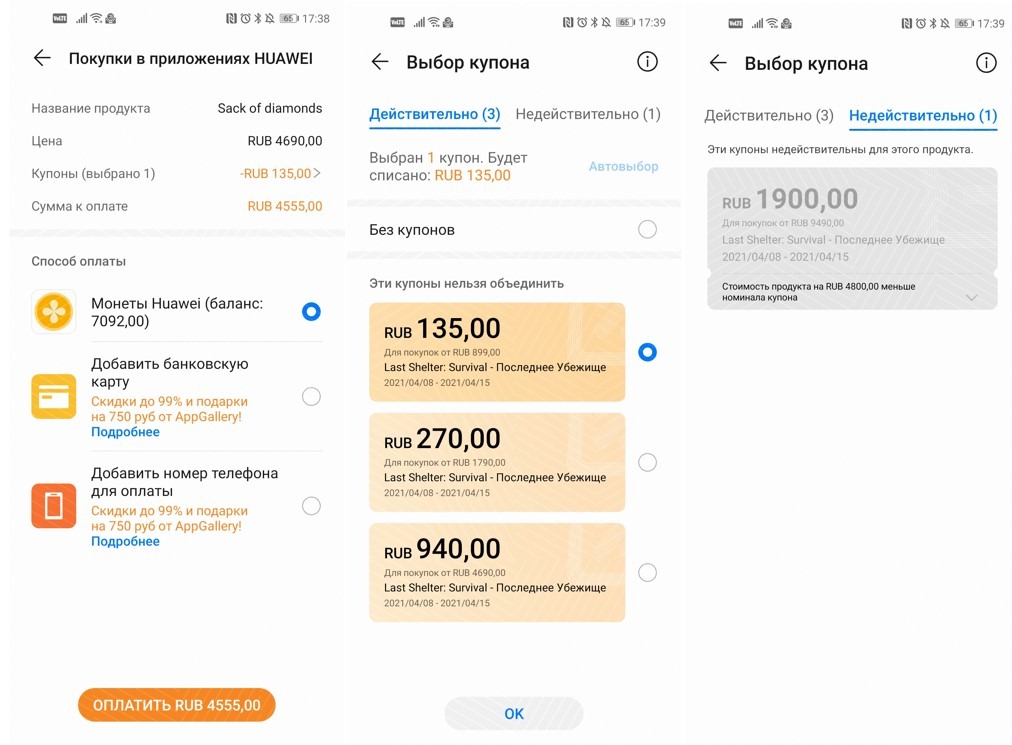
Task: Confirm coupon choice with OK button
Action: (x=514, y=713)
